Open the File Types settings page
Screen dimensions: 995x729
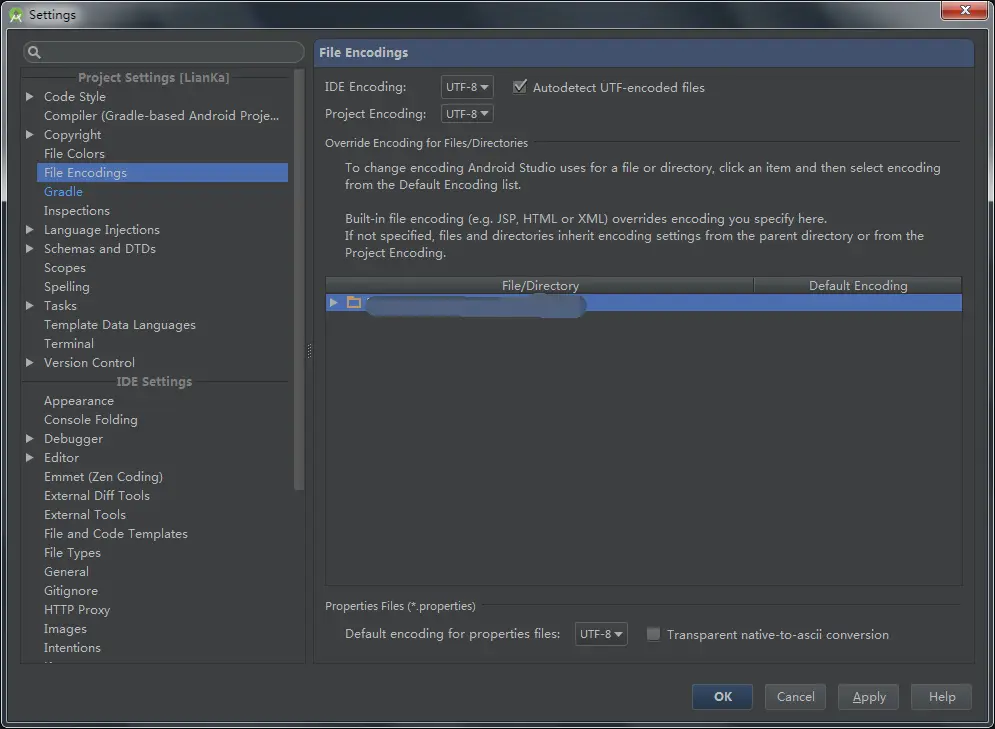tap(72, 553)
